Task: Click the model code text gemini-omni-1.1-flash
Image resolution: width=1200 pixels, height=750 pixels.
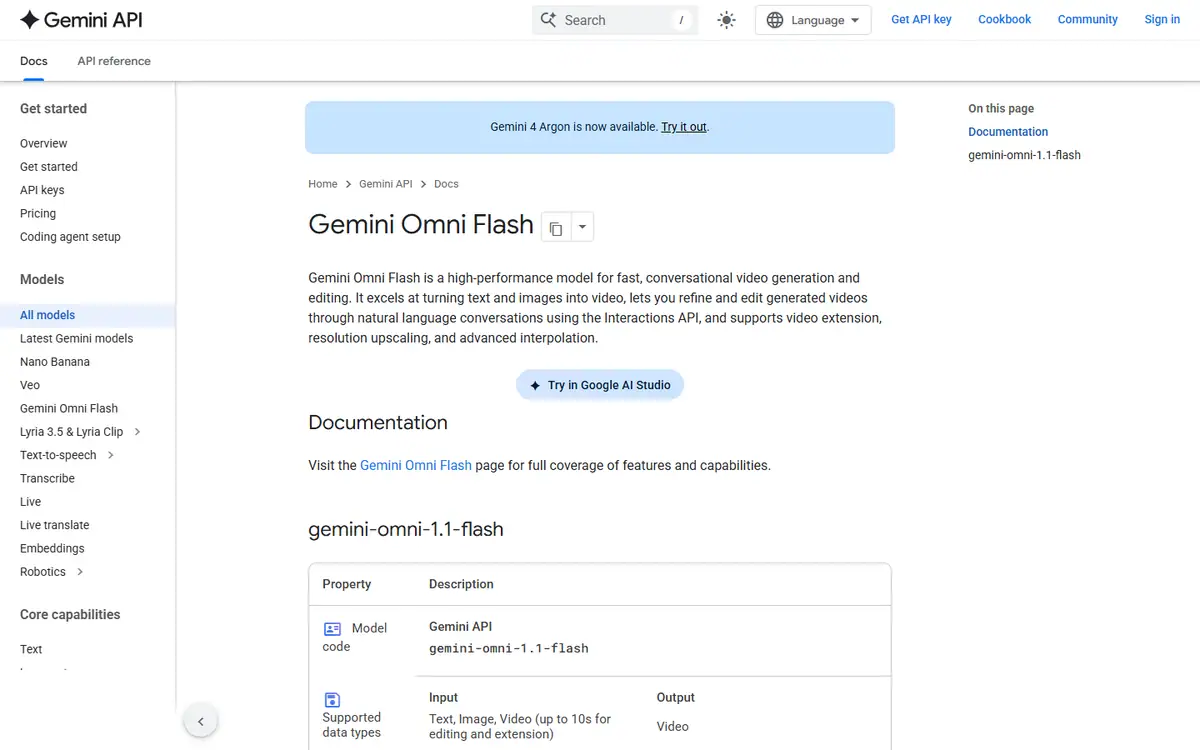Action: click(509, 648)
